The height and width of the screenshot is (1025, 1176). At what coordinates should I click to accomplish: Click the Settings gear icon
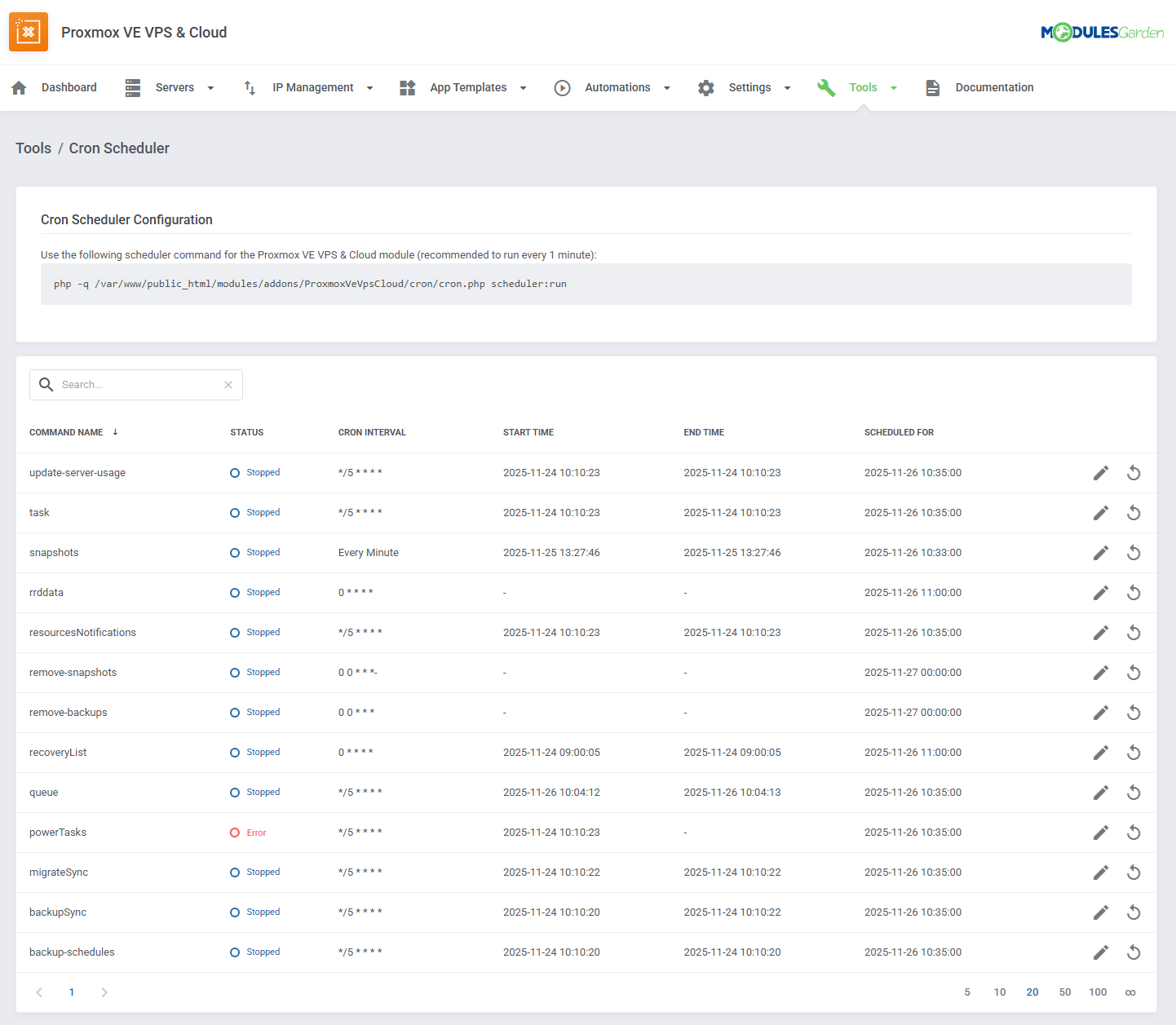point(706,87)
